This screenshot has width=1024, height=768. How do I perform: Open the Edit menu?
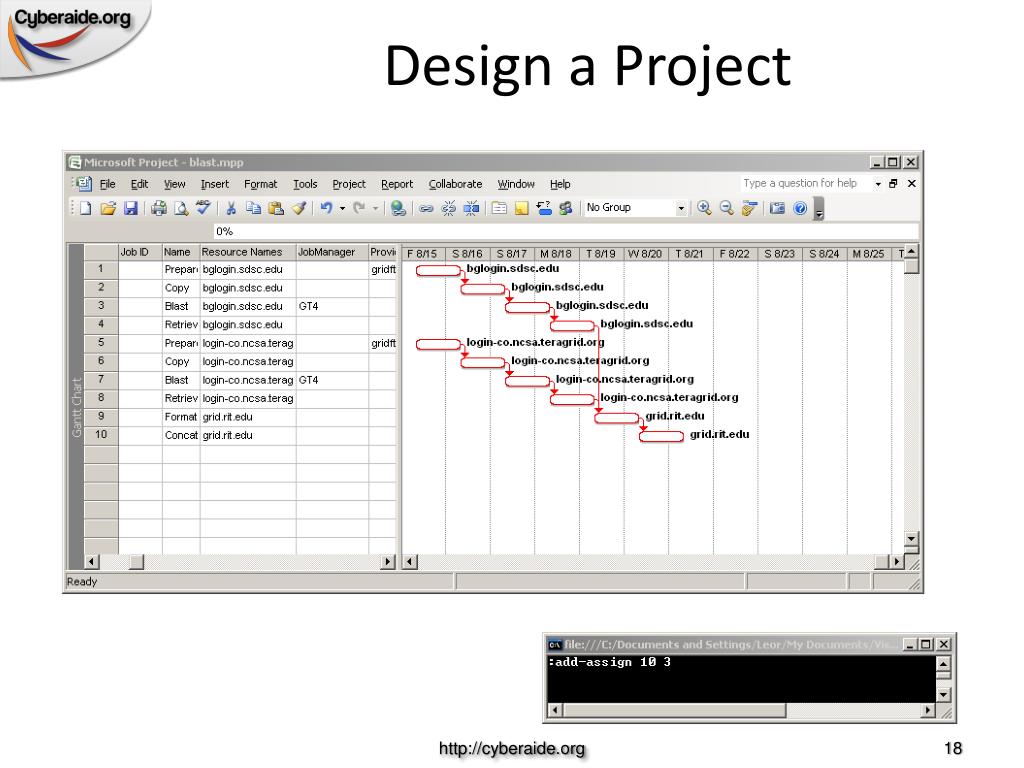[x=139, y=184]
